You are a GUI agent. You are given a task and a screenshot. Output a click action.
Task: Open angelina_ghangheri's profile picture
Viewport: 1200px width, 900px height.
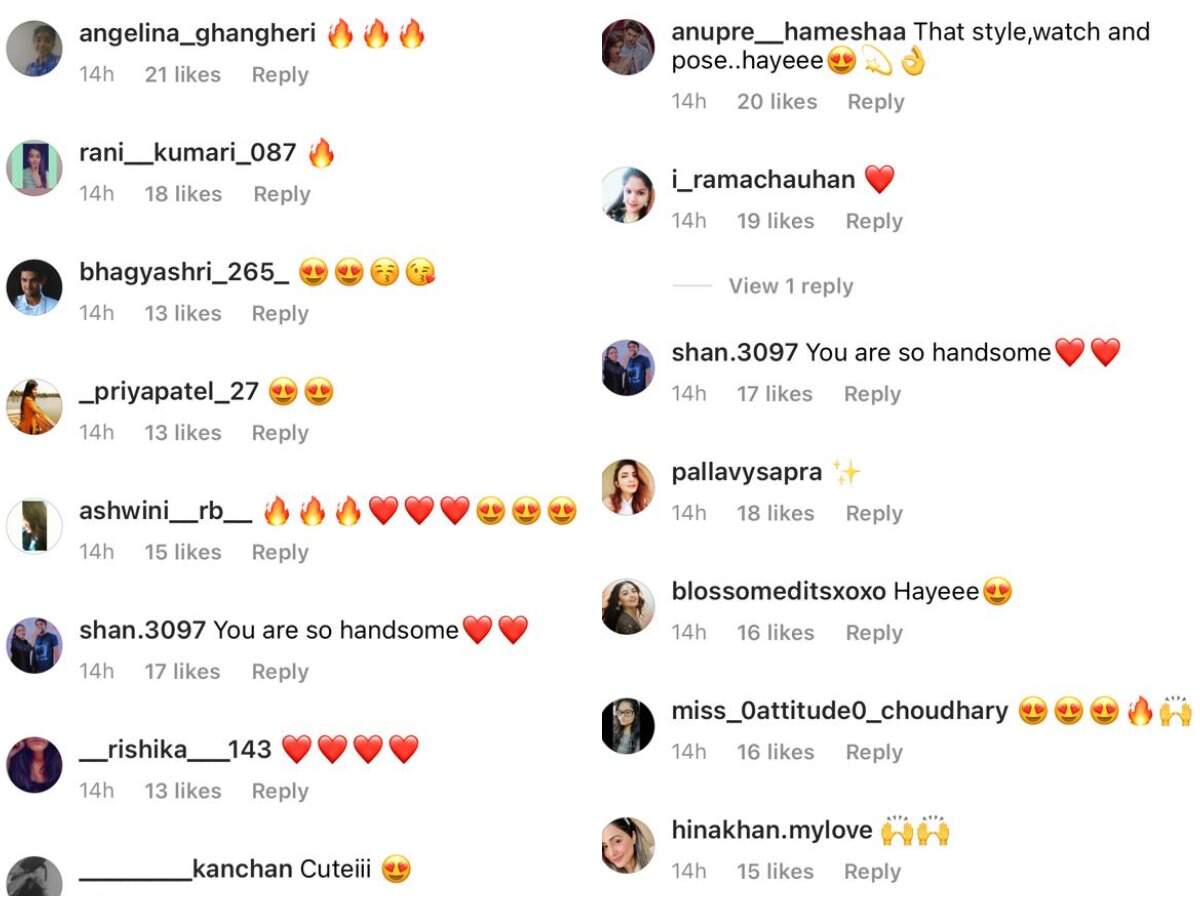coord(34,48)
